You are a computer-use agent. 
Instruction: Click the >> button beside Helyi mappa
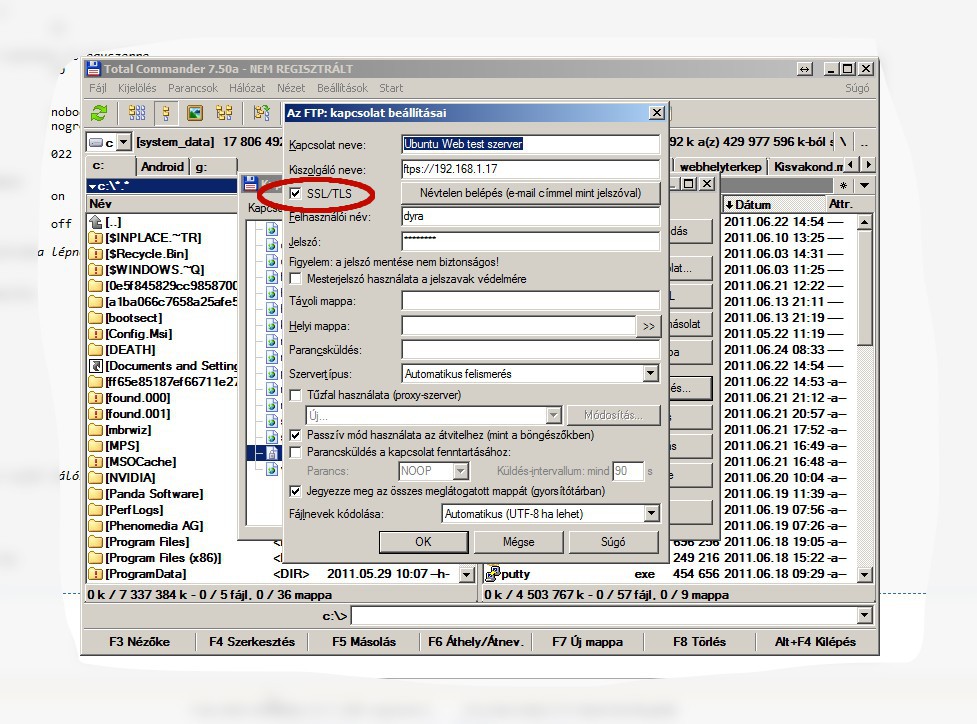[649, 326]
